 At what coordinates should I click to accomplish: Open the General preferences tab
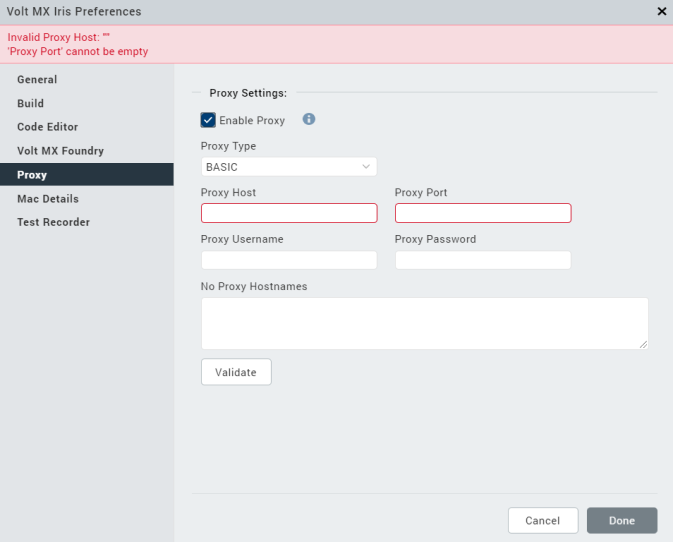[x=37, y=80]
